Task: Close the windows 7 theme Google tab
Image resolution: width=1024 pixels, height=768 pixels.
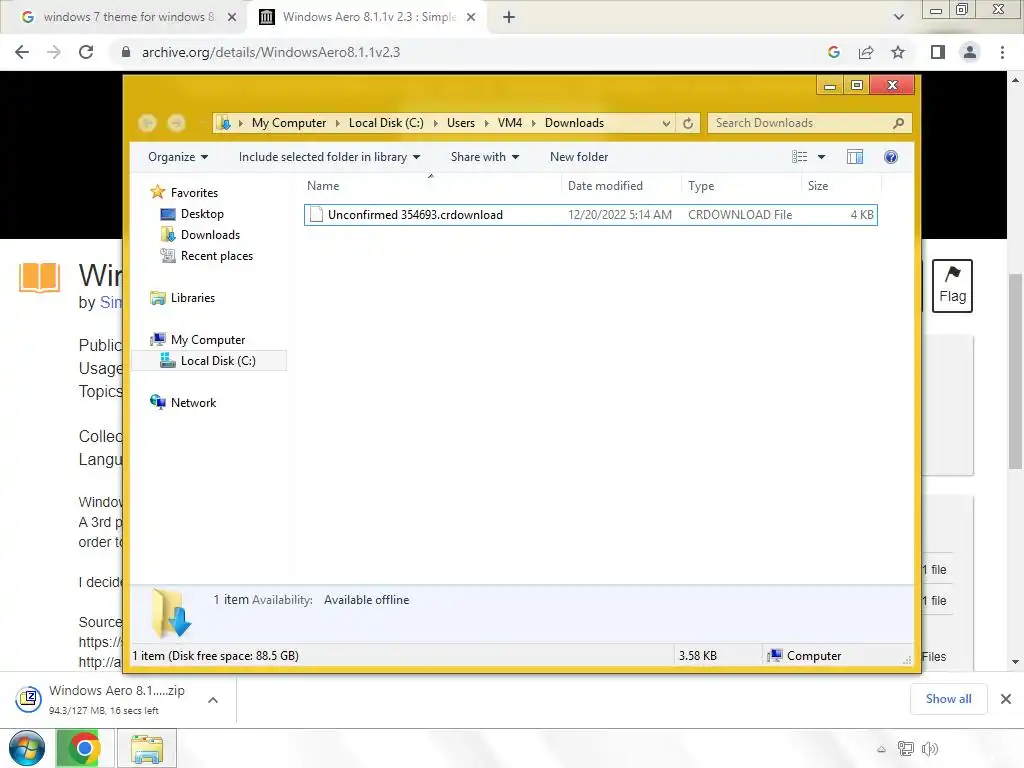Action: click(232, 17)
